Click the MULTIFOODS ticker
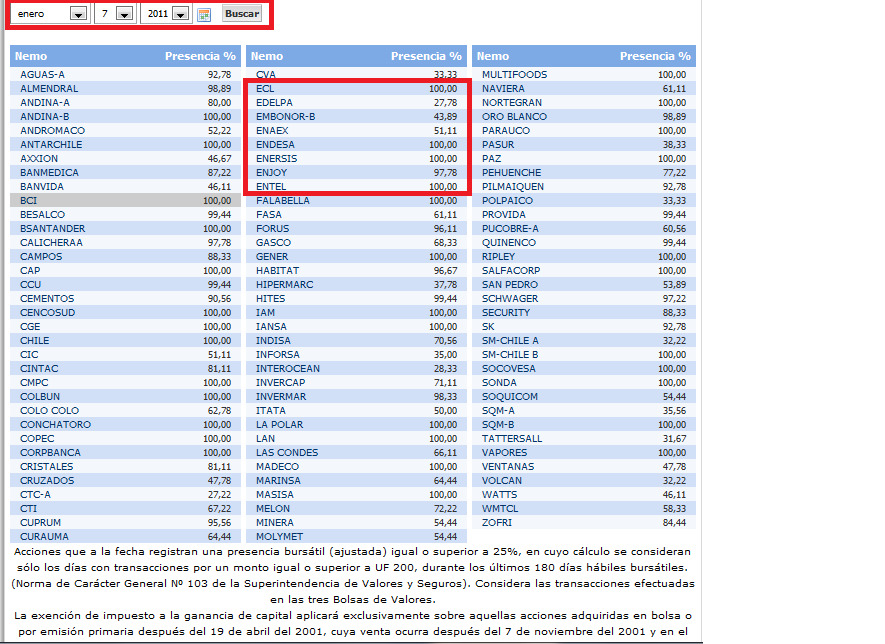Screen dimensions: 885x644 (x=514, y=75)
